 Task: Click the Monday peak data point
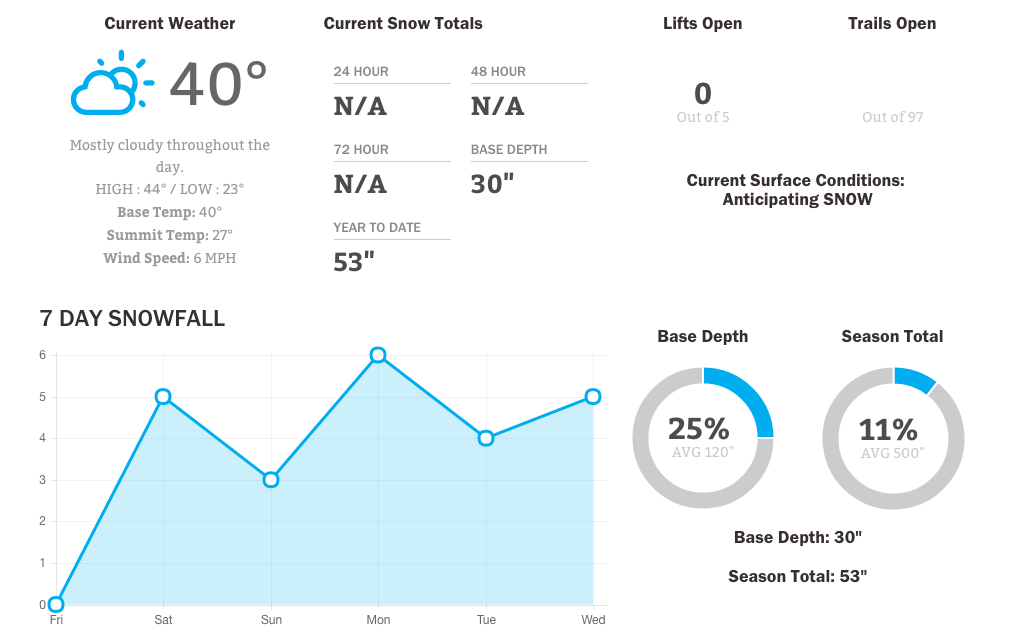[x=378, y=355]
